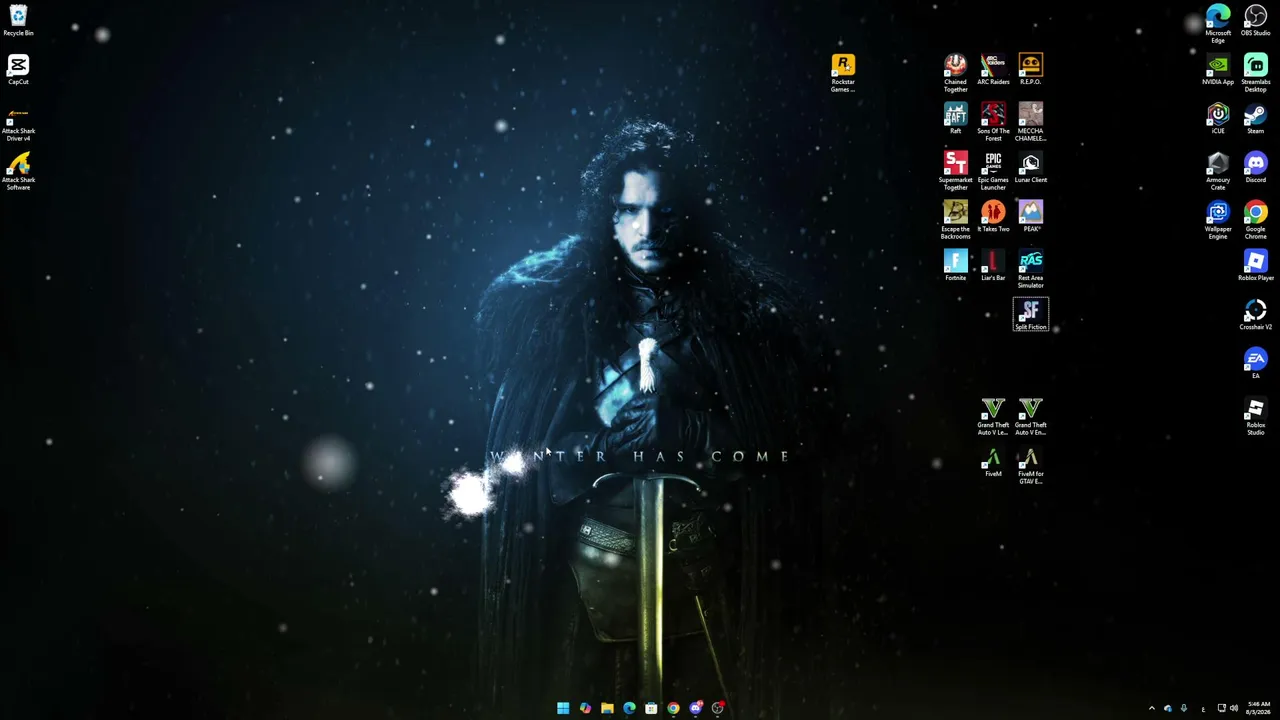Image resolution: width=1280 pixels, height=720 pixels.
Task: Click the It Takes Two game icon
Action: click(x=993, y=217)
